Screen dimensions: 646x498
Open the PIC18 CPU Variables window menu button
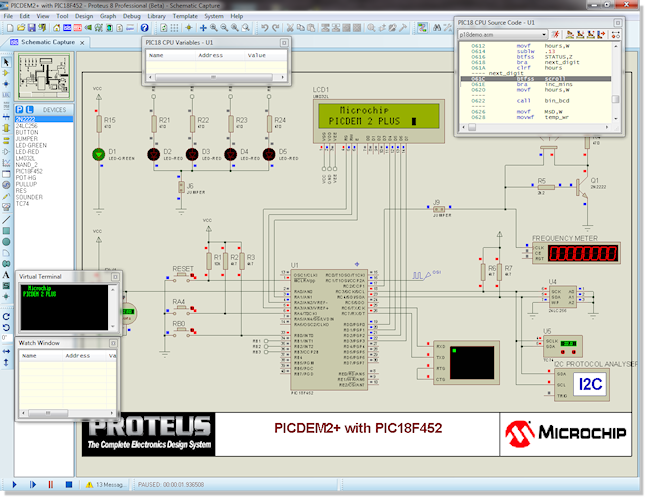(x=284, y=42)
